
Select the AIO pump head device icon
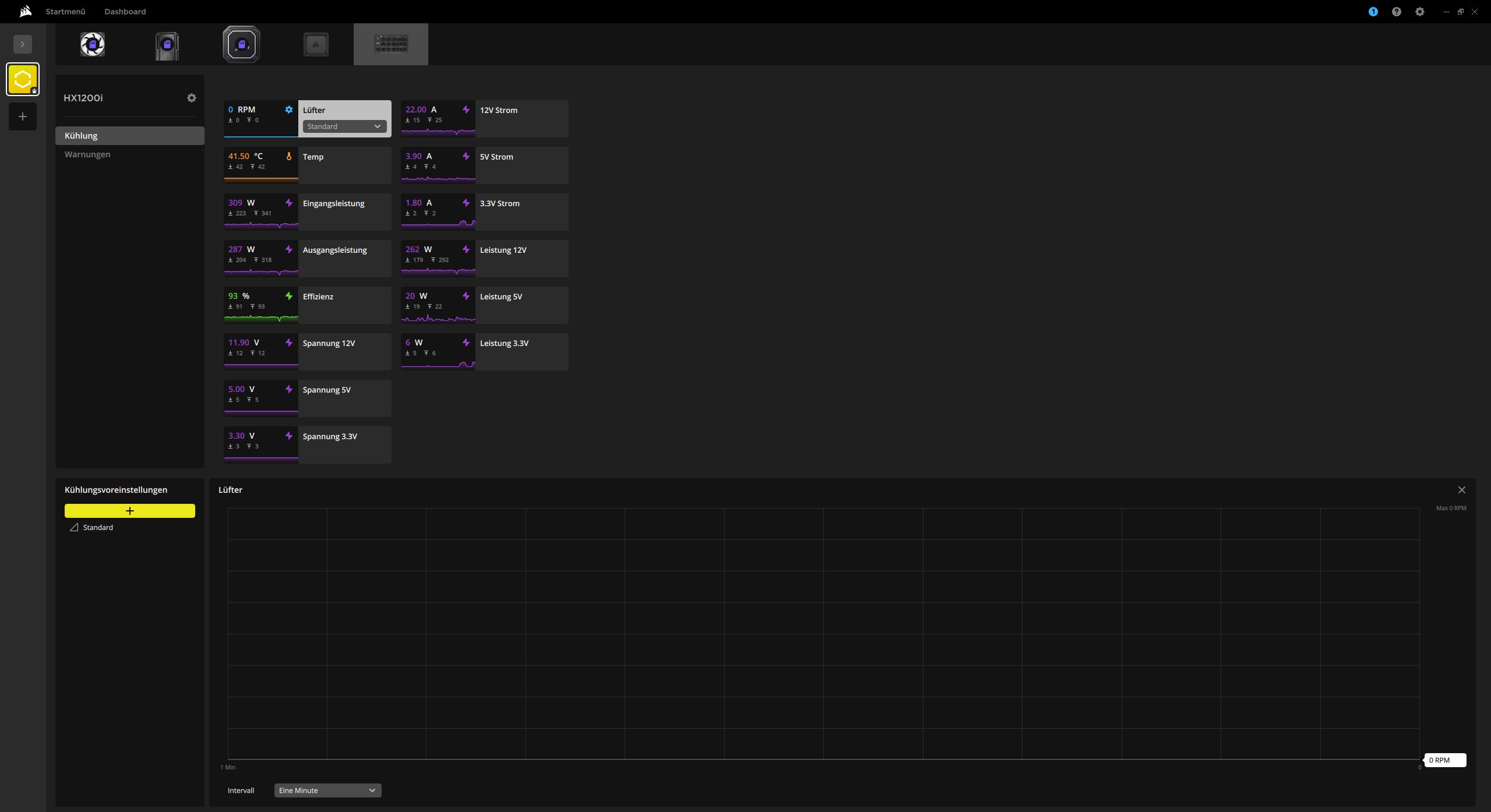coord(241,44)
